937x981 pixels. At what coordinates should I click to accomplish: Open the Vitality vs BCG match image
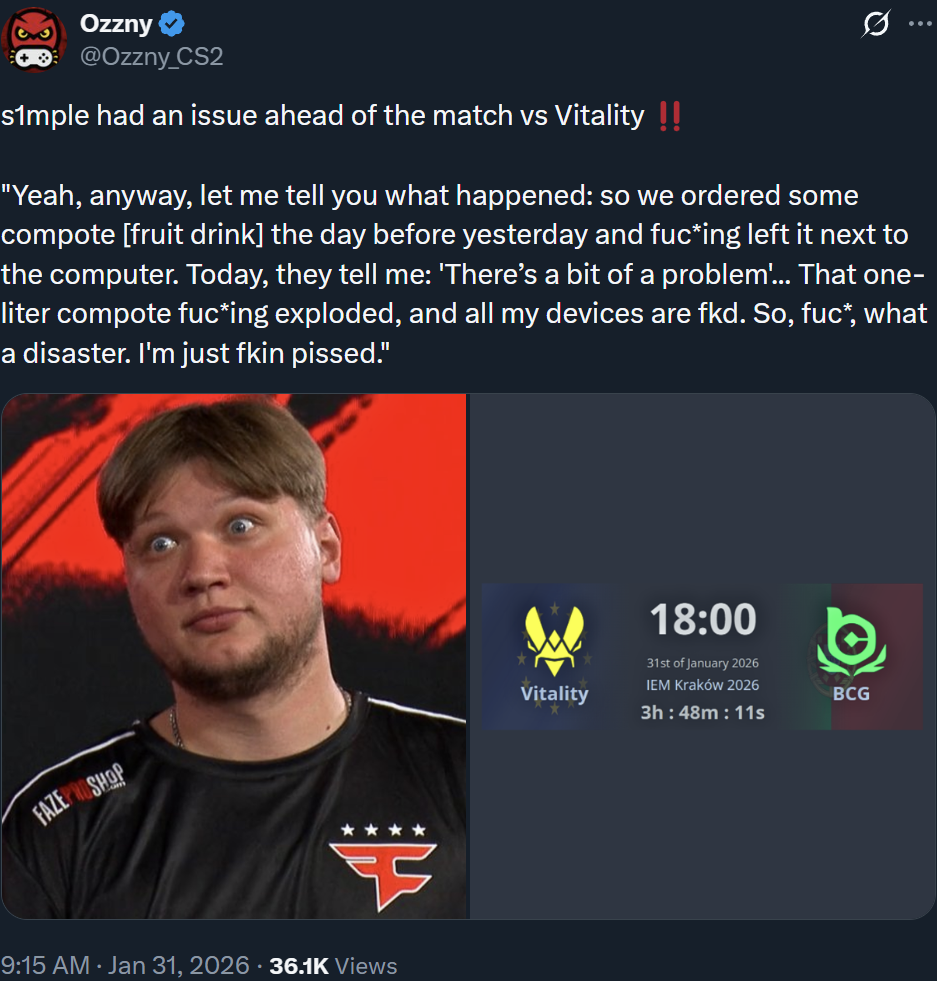[702, 656]
